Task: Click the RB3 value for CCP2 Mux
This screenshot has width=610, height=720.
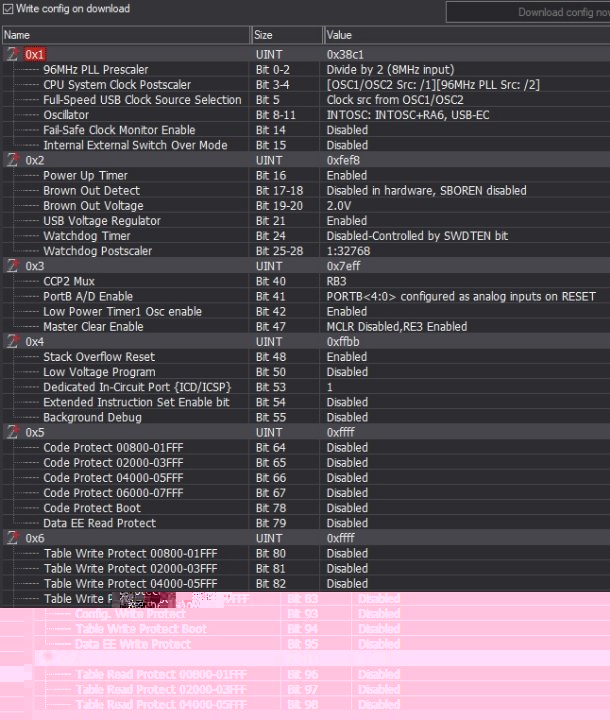Action: (336, 281)
